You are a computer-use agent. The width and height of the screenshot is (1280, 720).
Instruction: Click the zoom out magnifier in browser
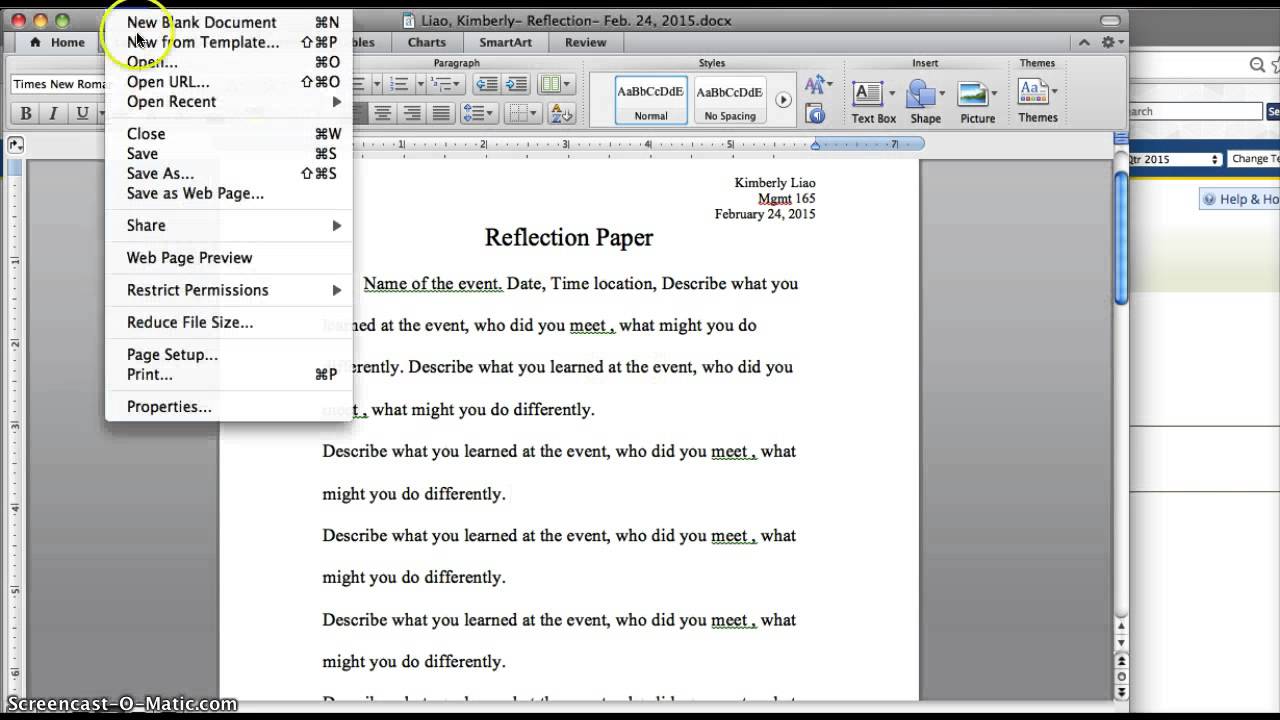(1257, 65)
